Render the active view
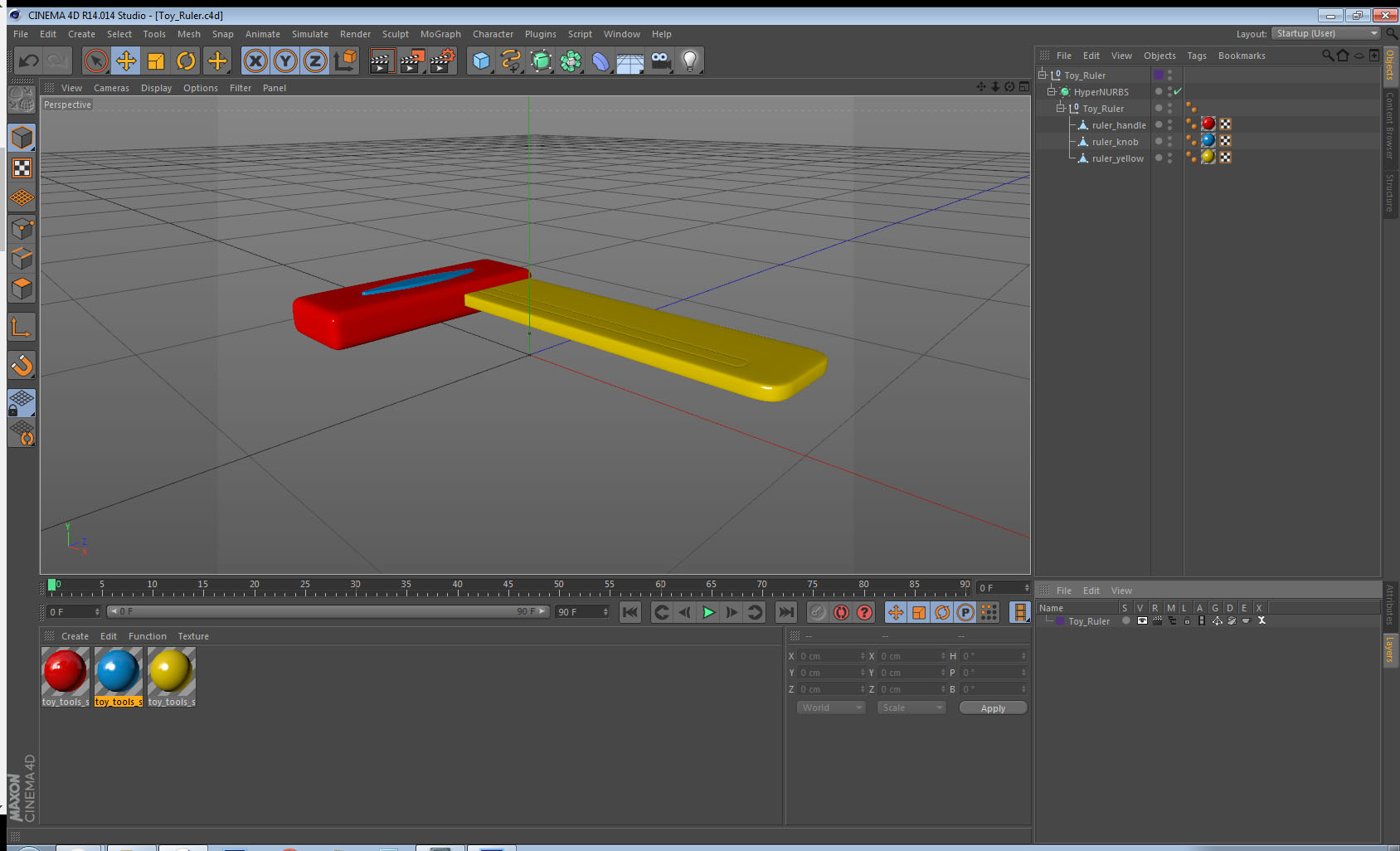1400x851 pixels. pos(382,61)
